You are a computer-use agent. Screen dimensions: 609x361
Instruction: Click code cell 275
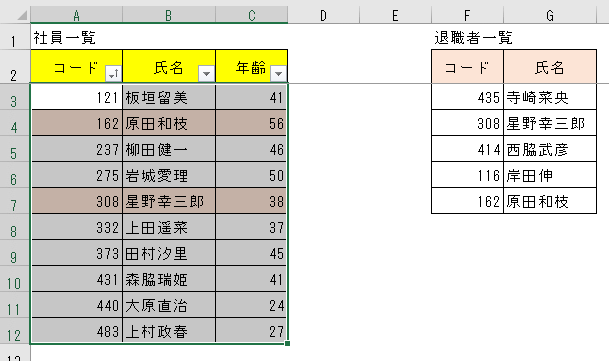point(77,175)
